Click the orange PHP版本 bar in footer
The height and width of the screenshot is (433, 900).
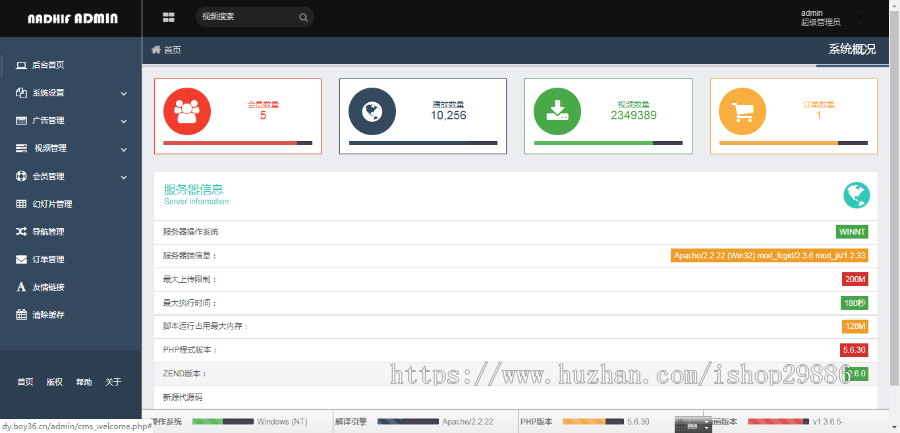(x=593, y=422)
